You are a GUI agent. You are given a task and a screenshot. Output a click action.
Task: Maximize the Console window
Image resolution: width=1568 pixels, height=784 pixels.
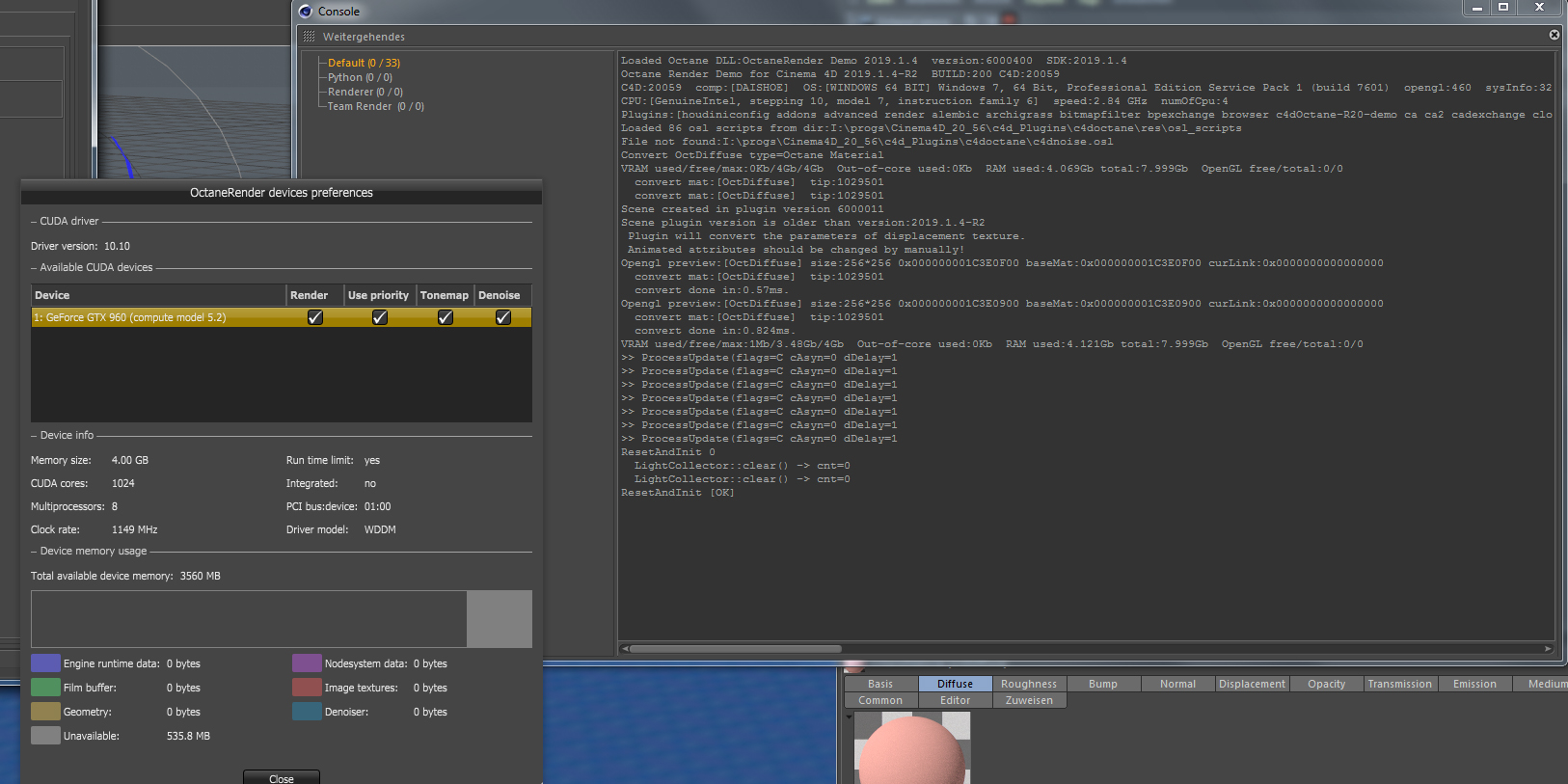pyautogui.click(x=1503, y=8)
